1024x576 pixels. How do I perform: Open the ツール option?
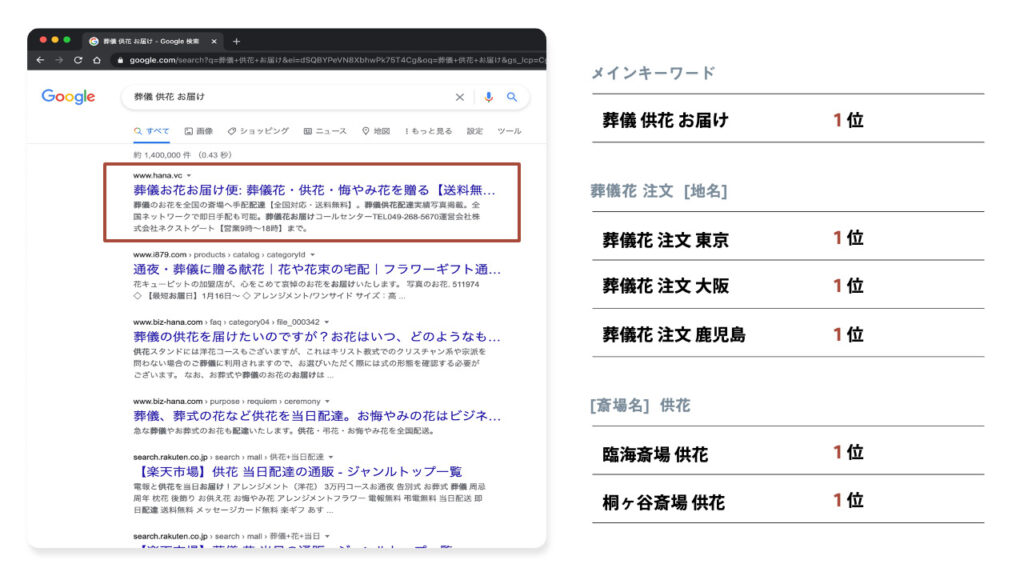point(509,131)
